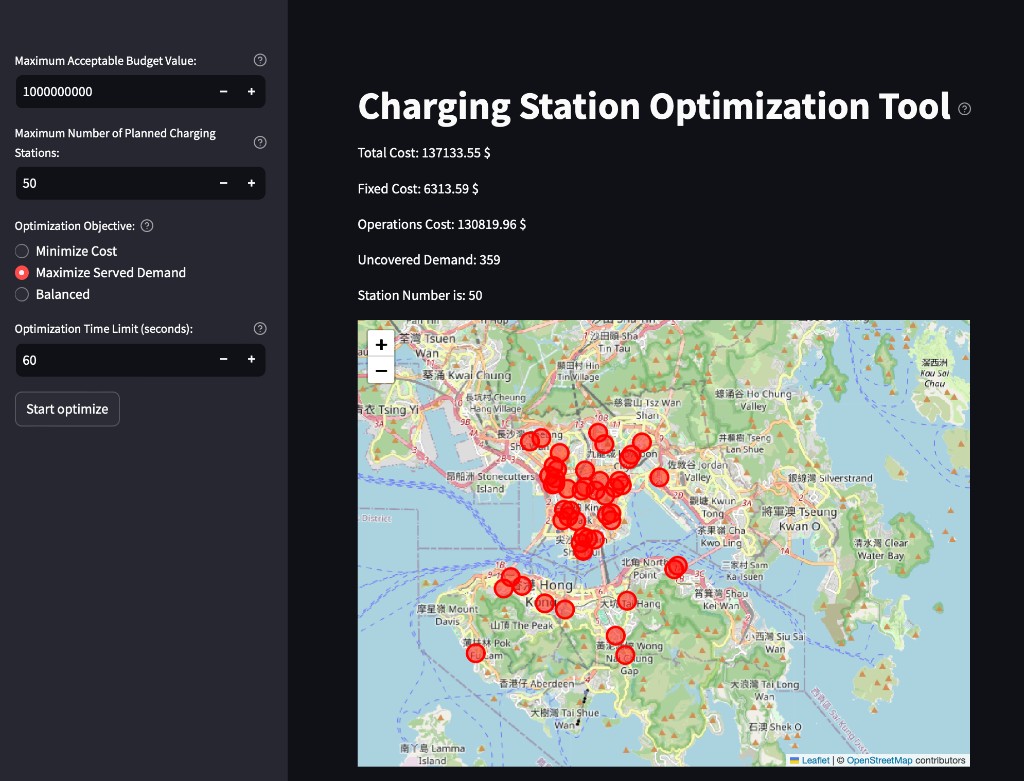Select the Minimize Cost objective

[x=66, y=251]
